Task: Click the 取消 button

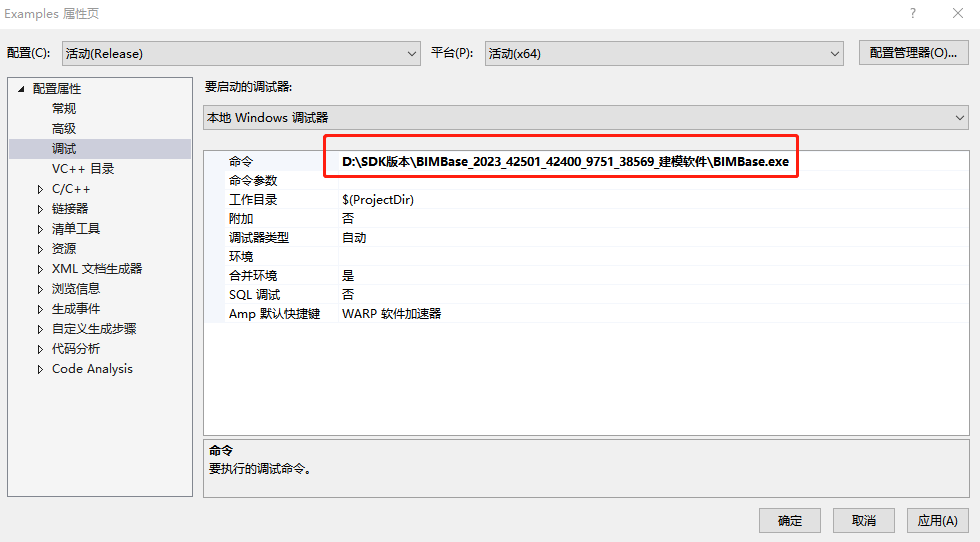Action: (864, 520)
